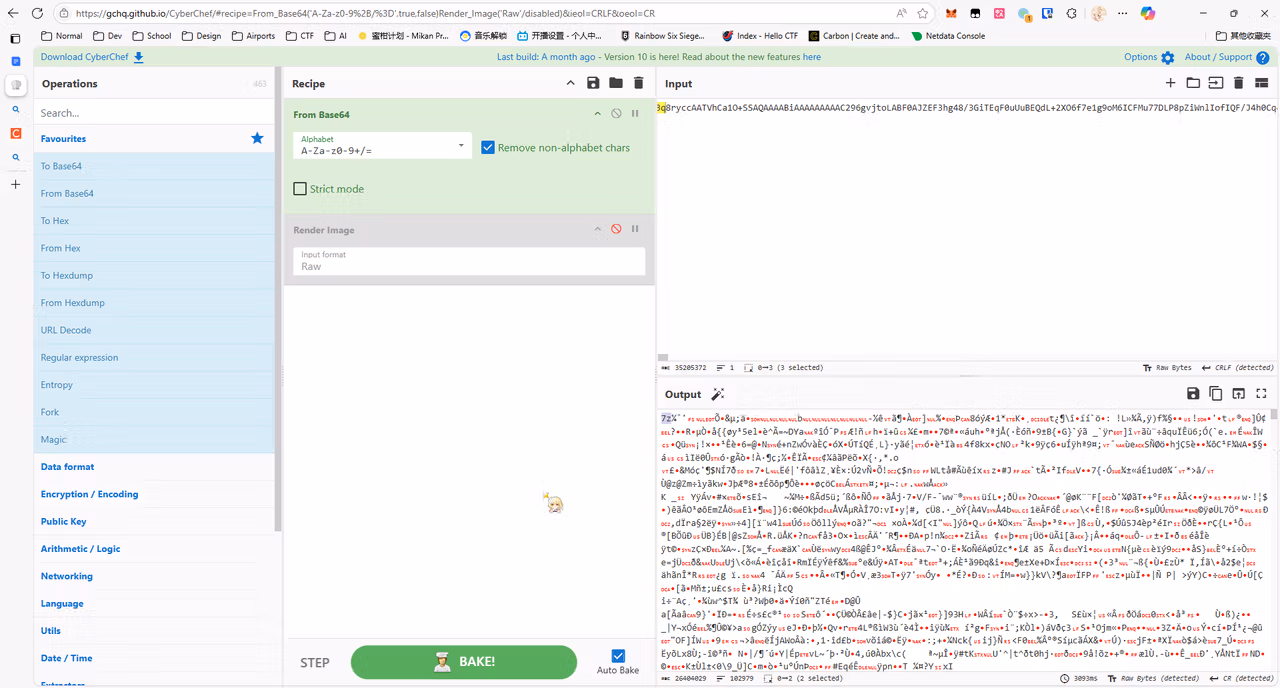The image size is (1280, 688).
Task: Enable Strict mode checkbox
Action: click(x=300, y=188)
